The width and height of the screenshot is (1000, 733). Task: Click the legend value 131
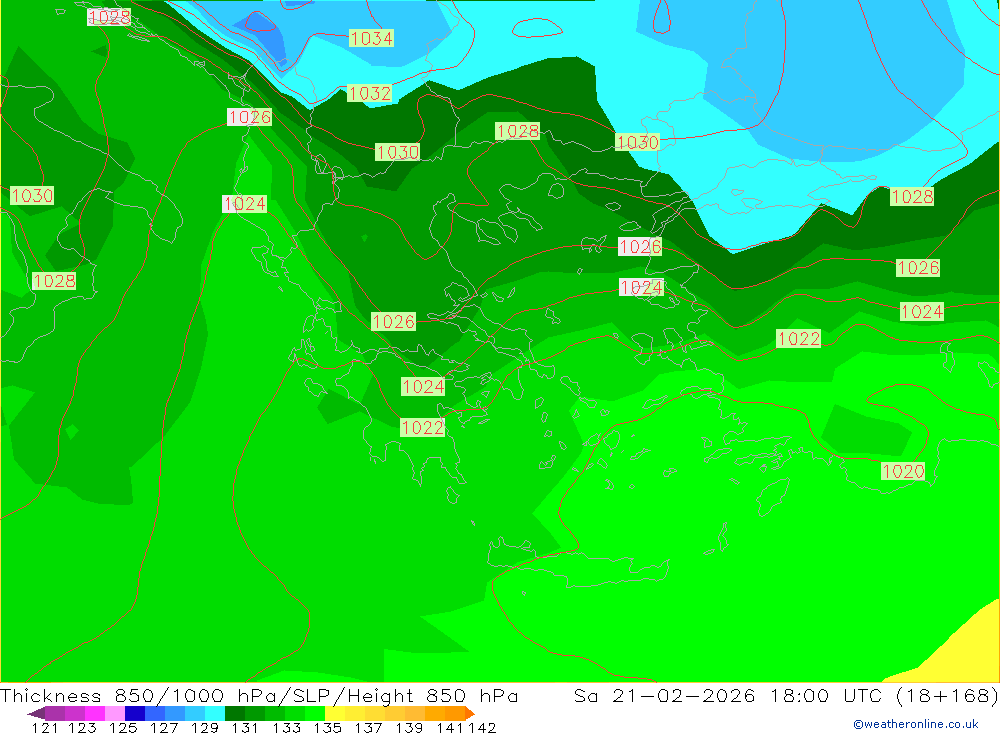tap(245, 728)
